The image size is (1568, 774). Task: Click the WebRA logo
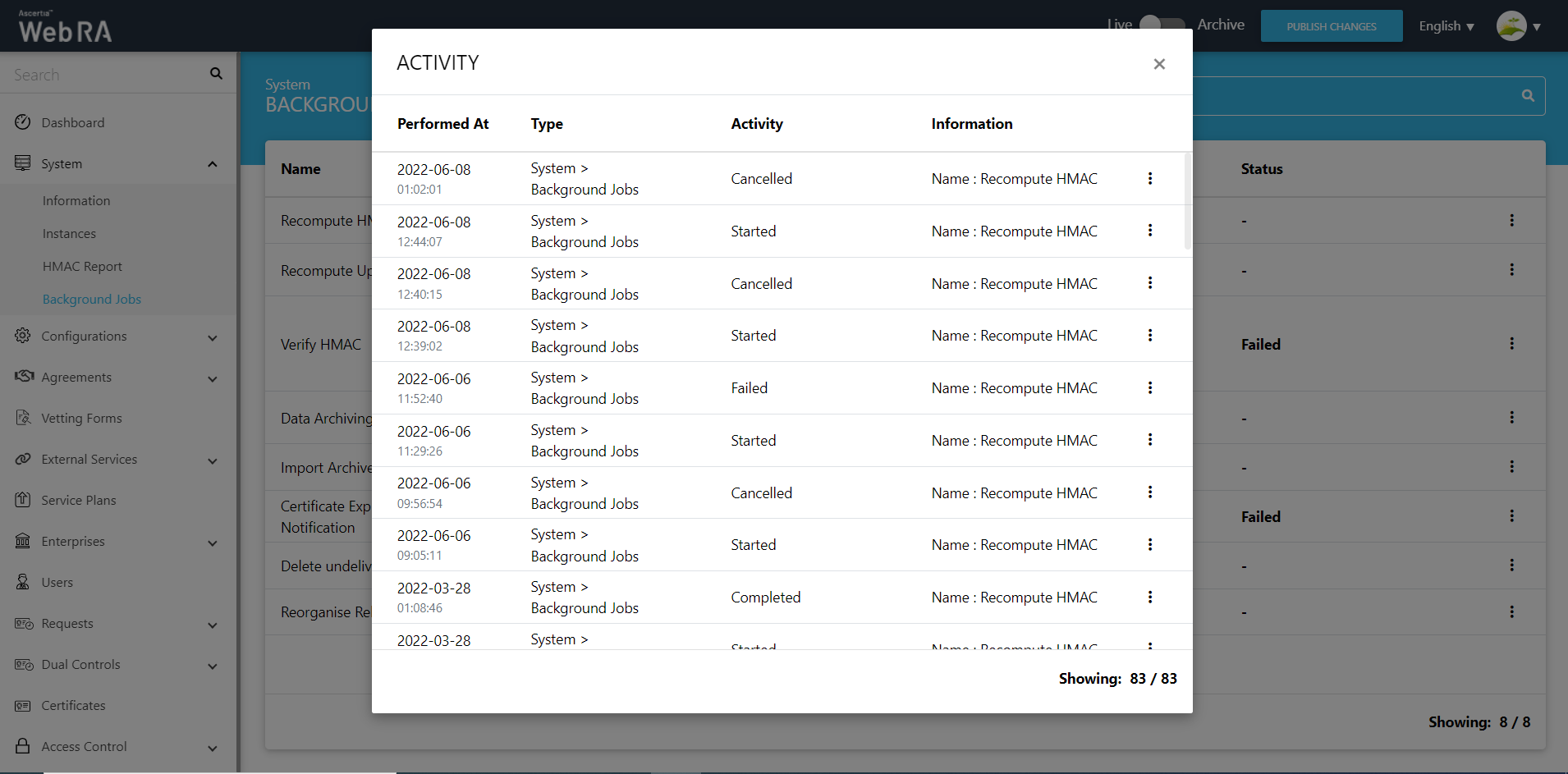pos(65,28)
